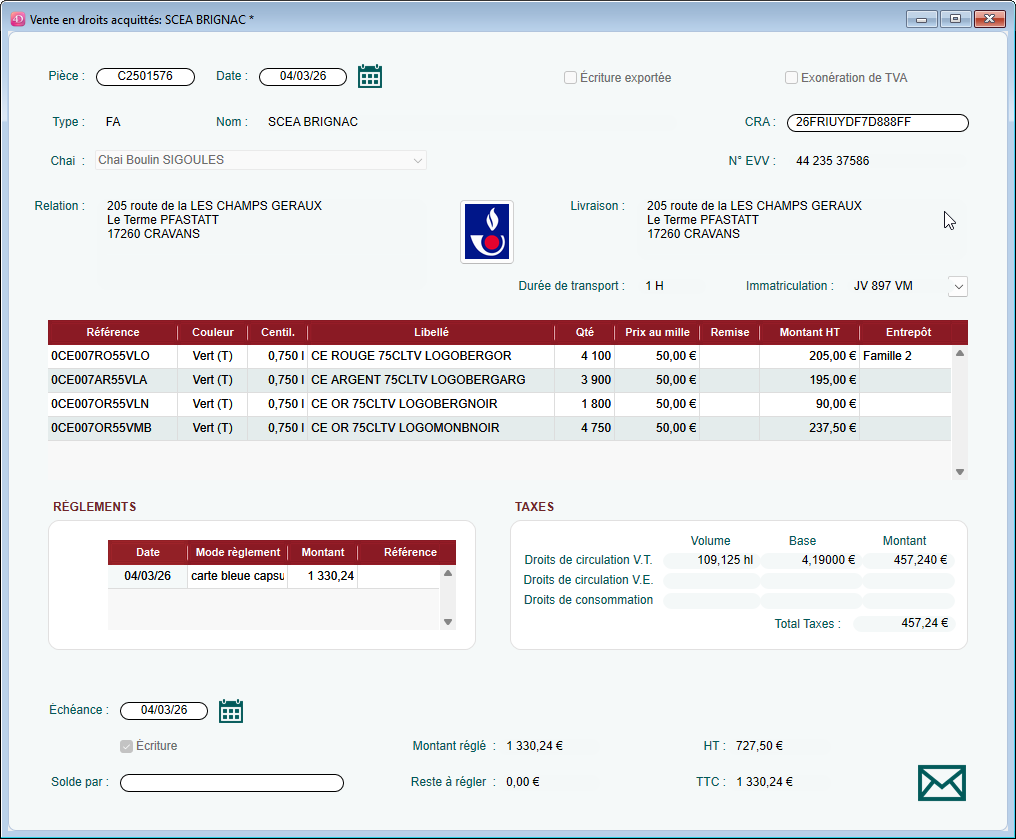Open the Chai Boulin SIGOULES dropdown
The height and width of the screenshot is (839, 1016).
417,160
